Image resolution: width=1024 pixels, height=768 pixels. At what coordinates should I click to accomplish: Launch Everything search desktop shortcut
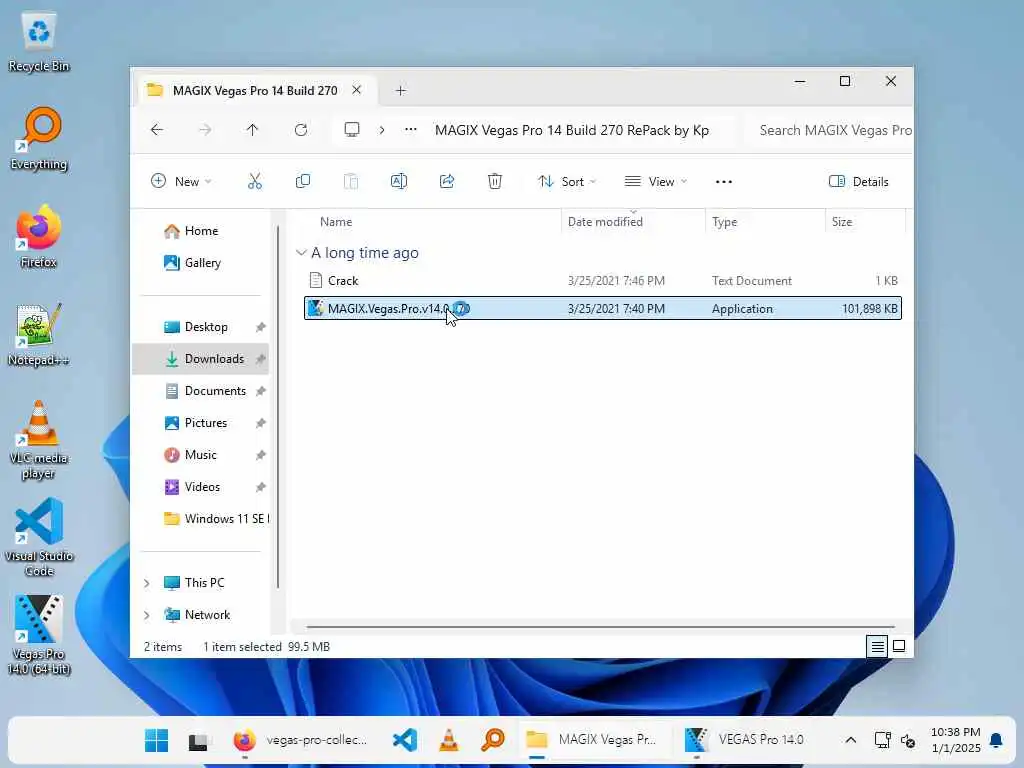click(x=39, y=139)
